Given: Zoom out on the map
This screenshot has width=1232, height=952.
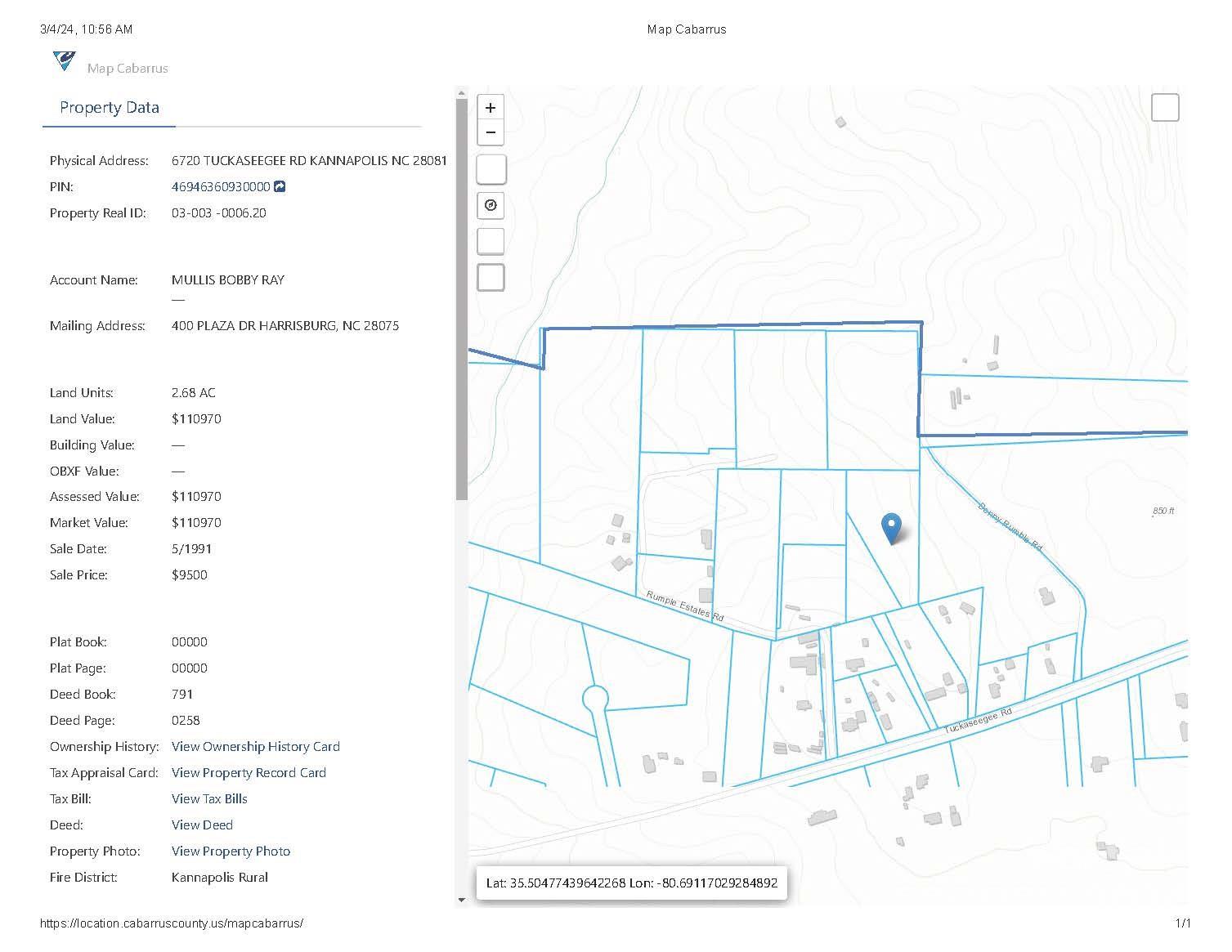Looking at the screenshot, I should click(x=491, y=132).
